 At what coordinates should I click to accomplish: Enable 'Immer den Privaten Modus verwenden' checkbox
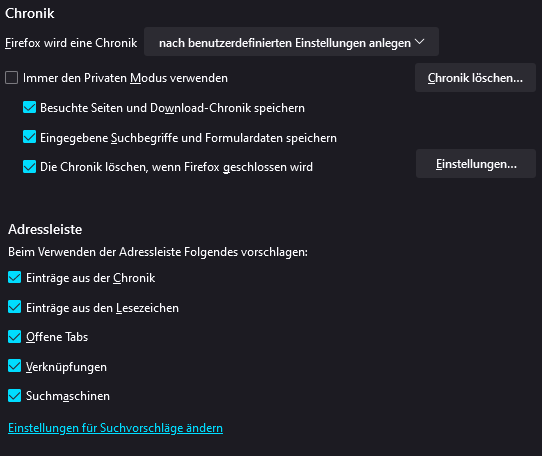click(x=11, y=77)
